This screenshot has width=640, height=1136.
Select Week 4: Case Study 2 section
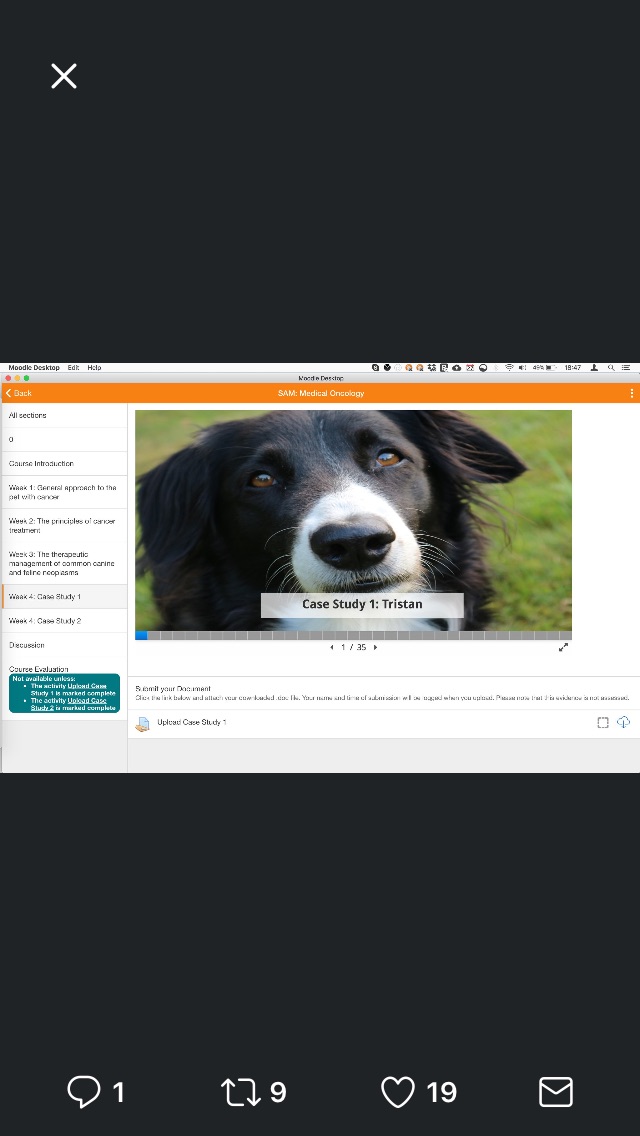click(65, 621)
